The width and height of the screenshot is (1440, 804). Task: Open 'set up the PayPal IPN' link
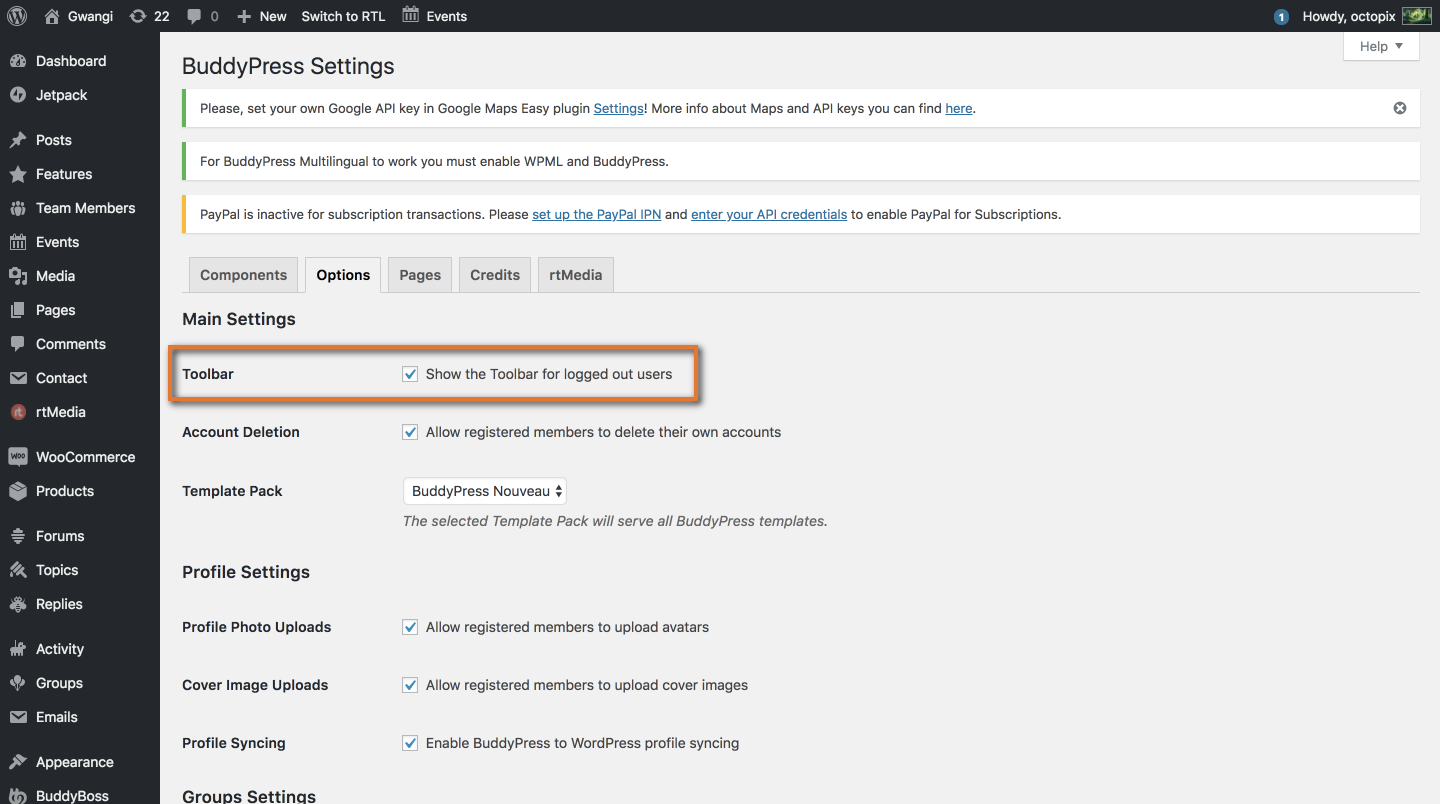tap(597, 214)
